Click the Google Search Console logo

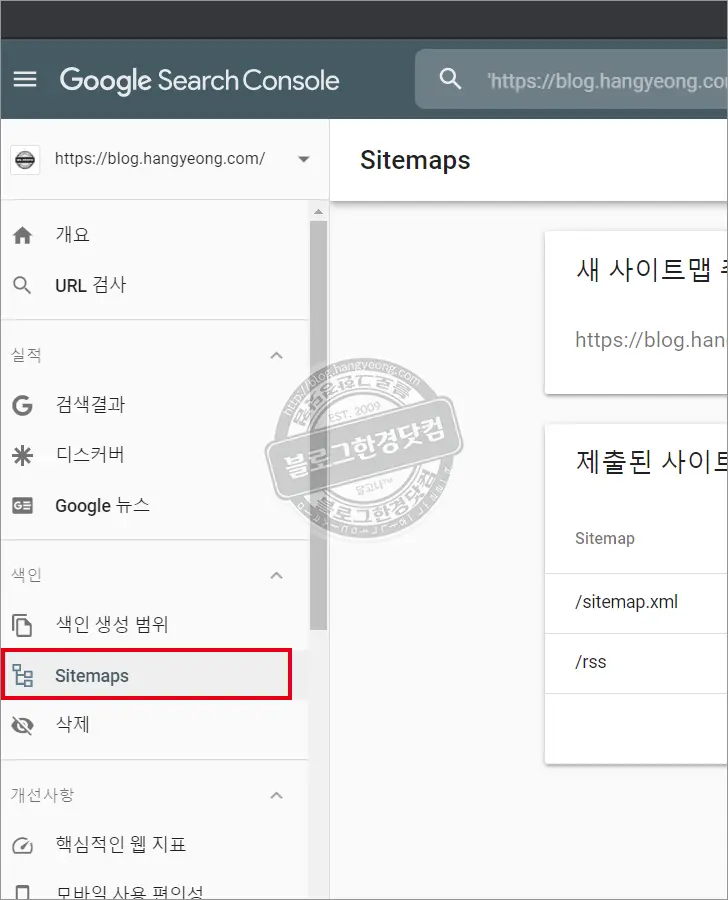point(199,80)
